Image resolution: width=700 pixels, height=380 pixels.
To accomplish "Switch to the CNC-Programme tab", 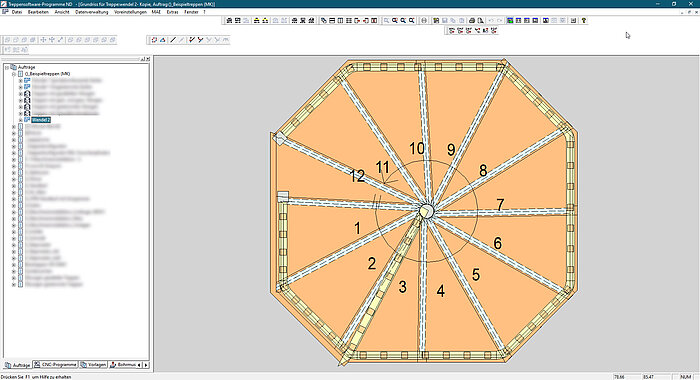I will click(x=56, y=365).
